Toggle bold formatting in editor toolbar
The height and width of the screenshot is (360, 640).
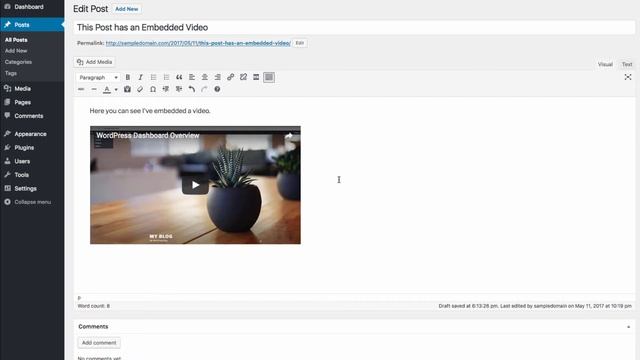(128, 77)
